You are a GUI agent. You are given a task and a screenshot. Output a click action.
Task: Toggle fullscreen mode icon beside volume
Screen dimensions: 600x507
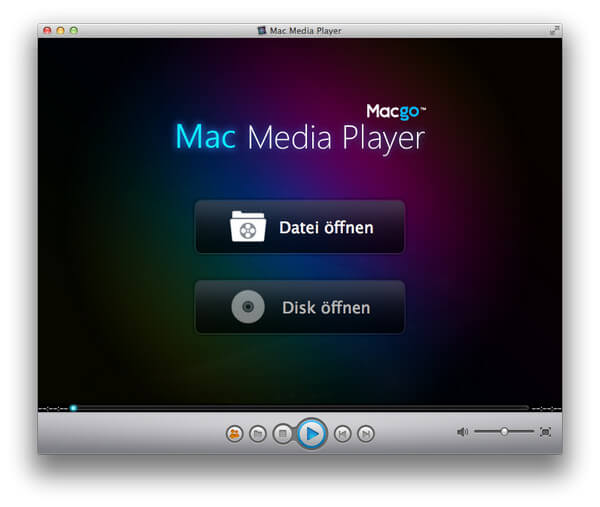pyautogui.click(x=545, y=432)
